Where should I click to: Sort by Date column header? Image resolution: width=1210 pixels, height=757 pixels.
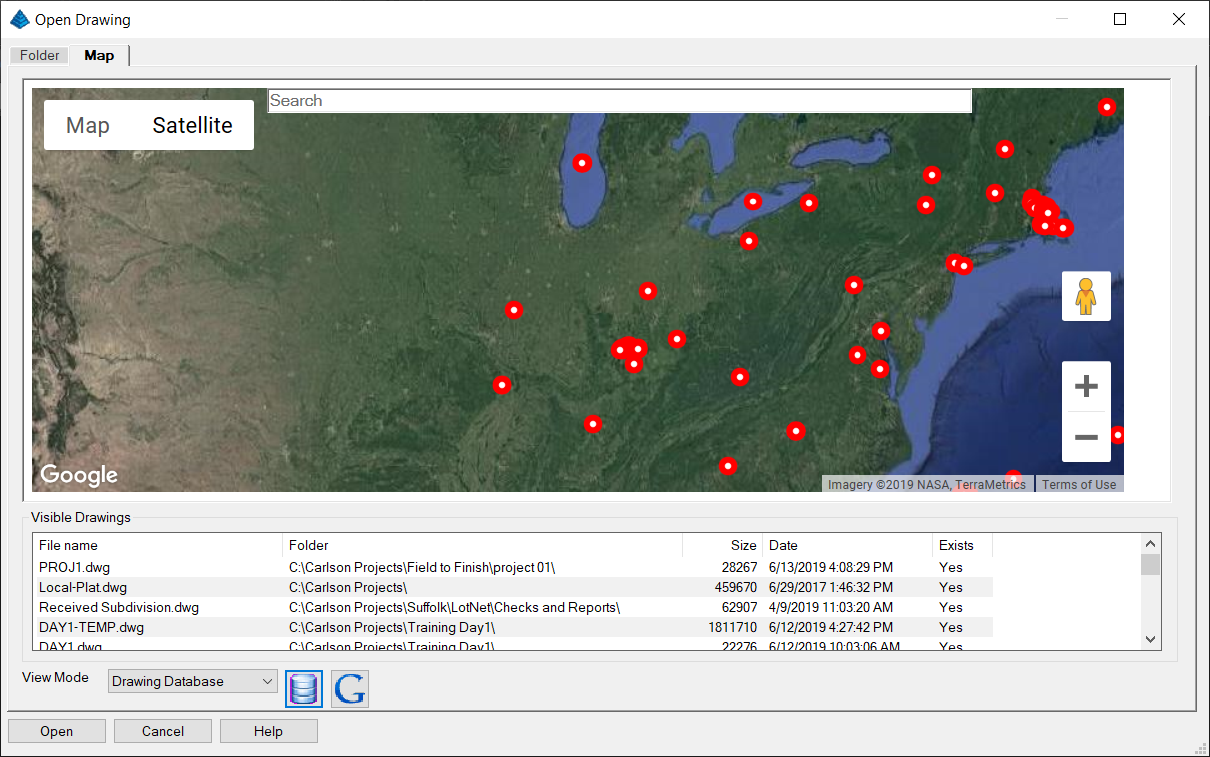pos(848,545)
